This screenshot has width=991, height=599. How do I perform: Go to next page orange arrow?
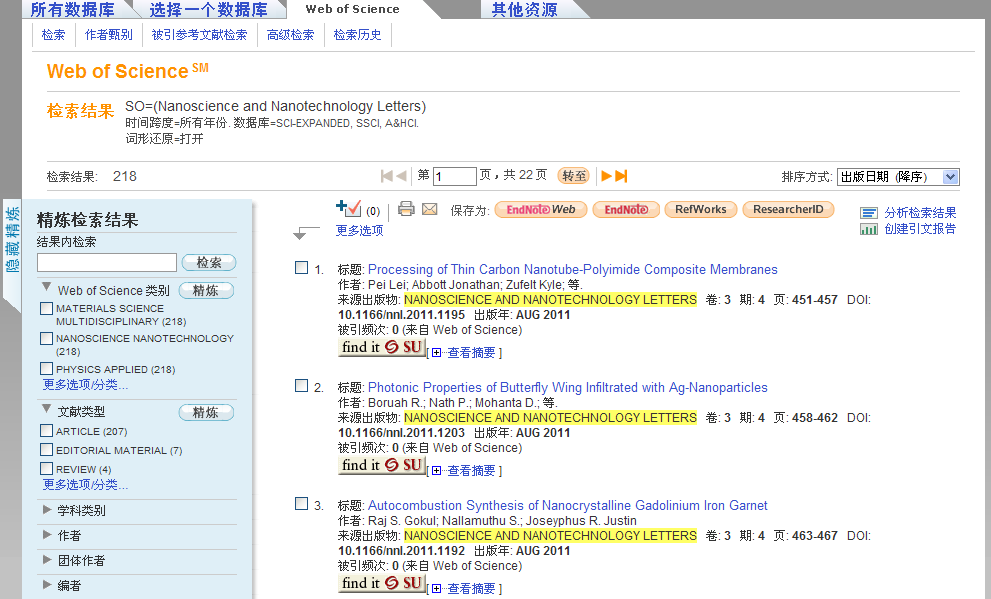pos(606,176)
